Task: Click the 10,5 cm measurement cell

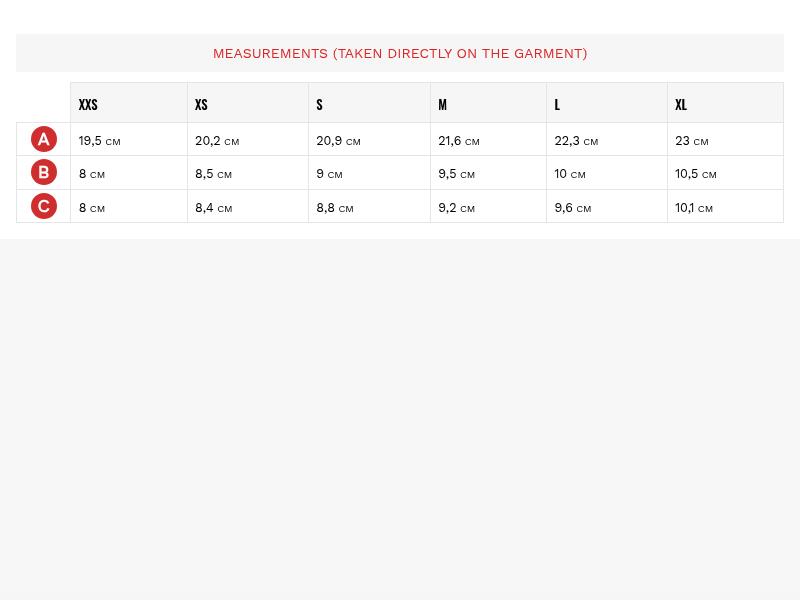Action: pos(696,173)
